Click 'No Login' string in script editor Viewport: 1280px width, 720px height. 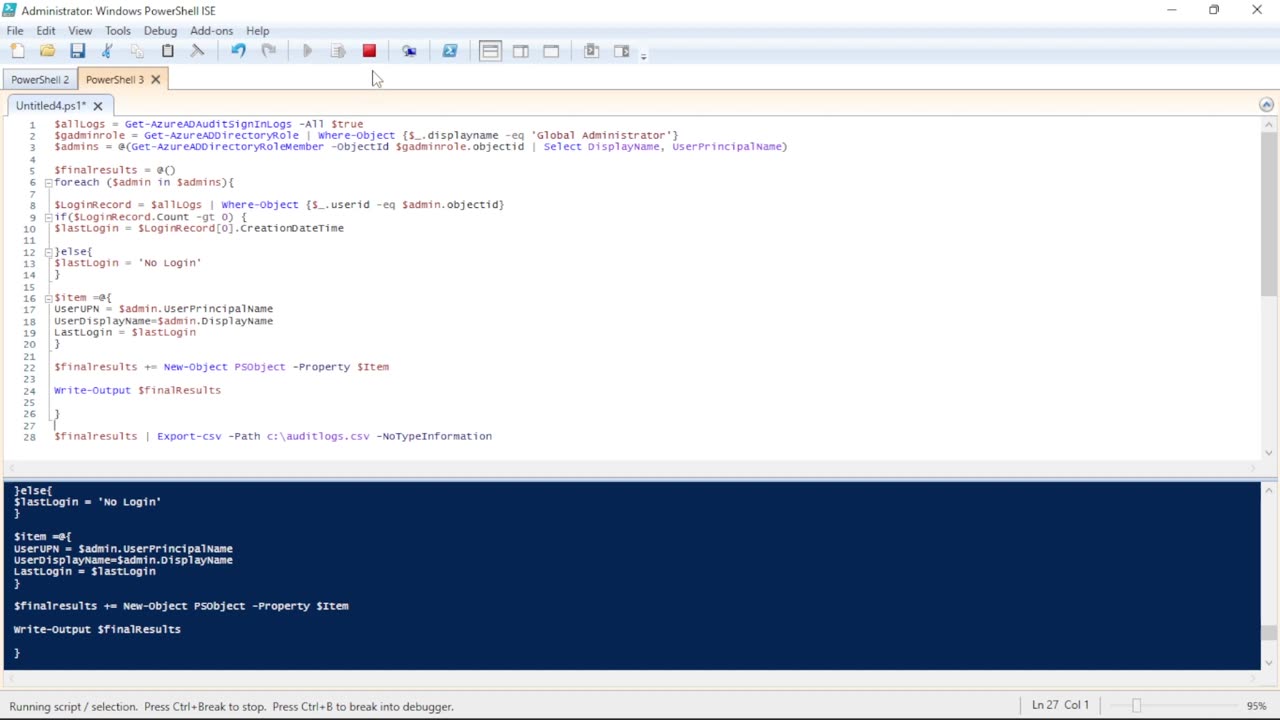point(169,263)
